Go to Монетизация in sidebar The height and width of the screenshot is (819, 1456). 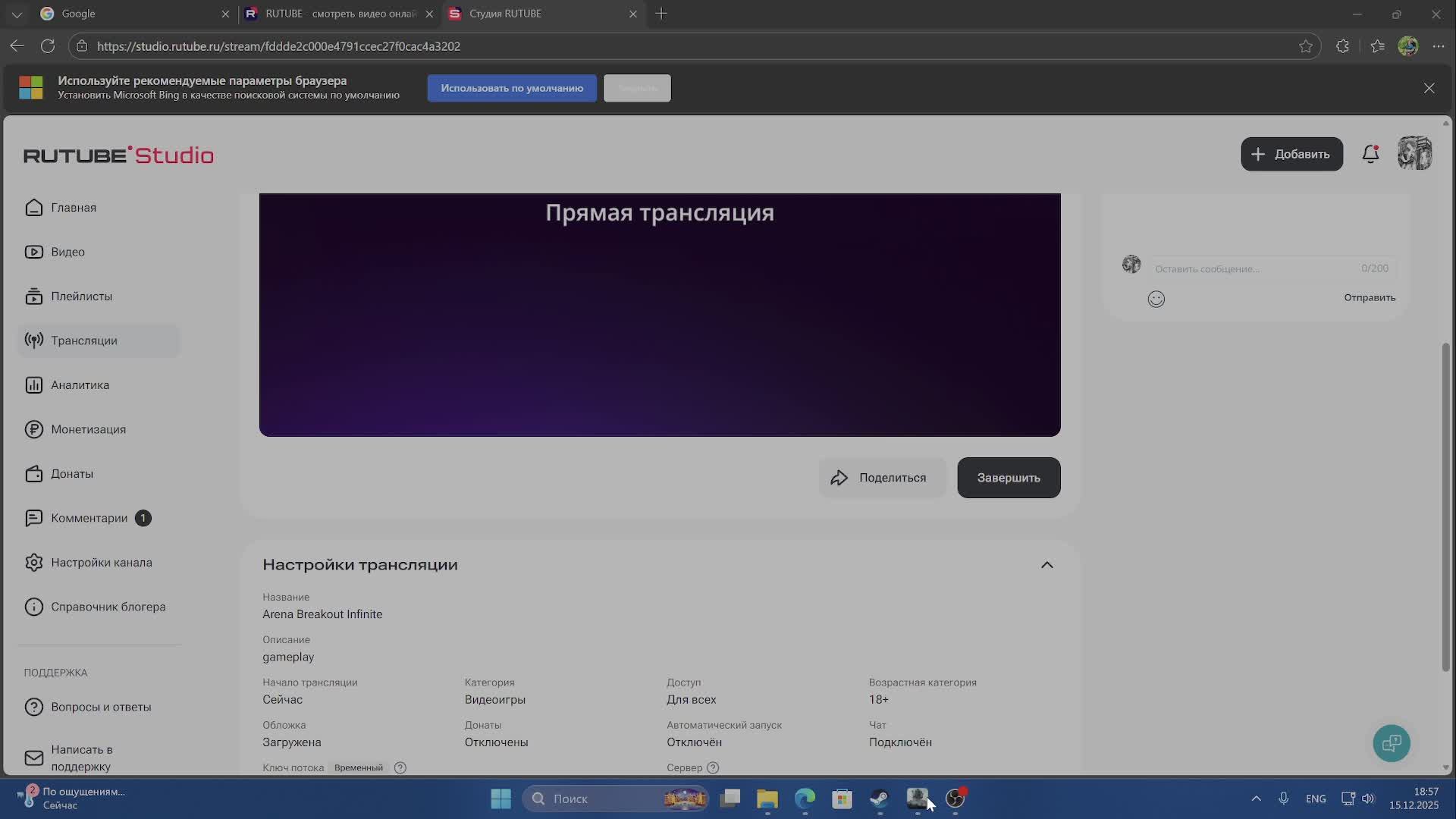88,429
